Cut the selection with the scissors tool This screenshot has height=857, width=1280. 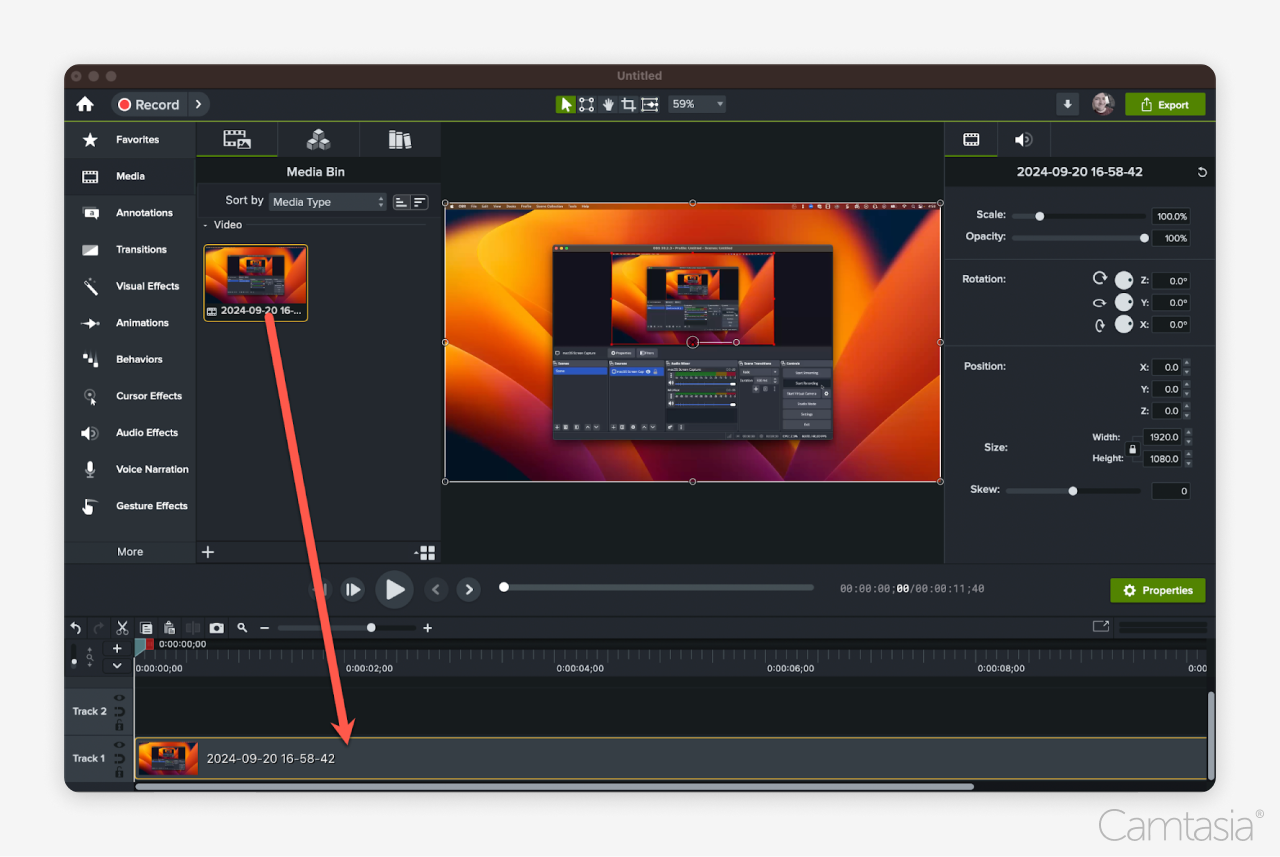coord(122,627)
